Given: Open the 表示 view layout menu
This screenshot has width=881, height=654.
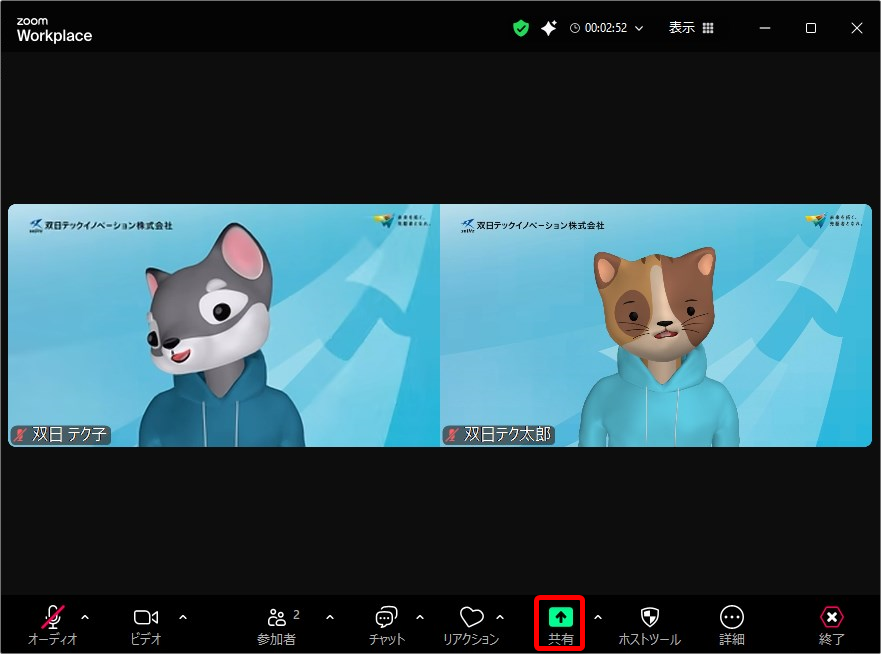Looking at the screenshot, I should pyautogui.click(x=691, y=28).
